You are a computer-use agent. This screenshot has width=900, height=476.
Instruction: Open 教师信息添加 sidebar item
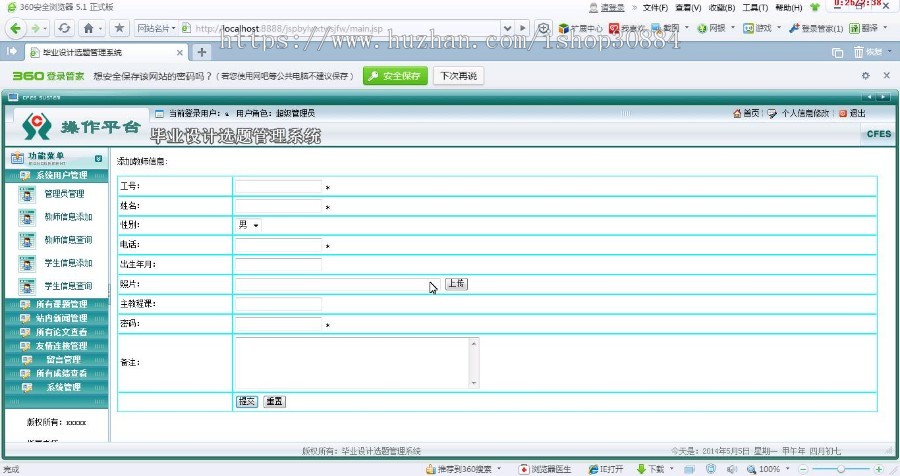click(68, 217)
